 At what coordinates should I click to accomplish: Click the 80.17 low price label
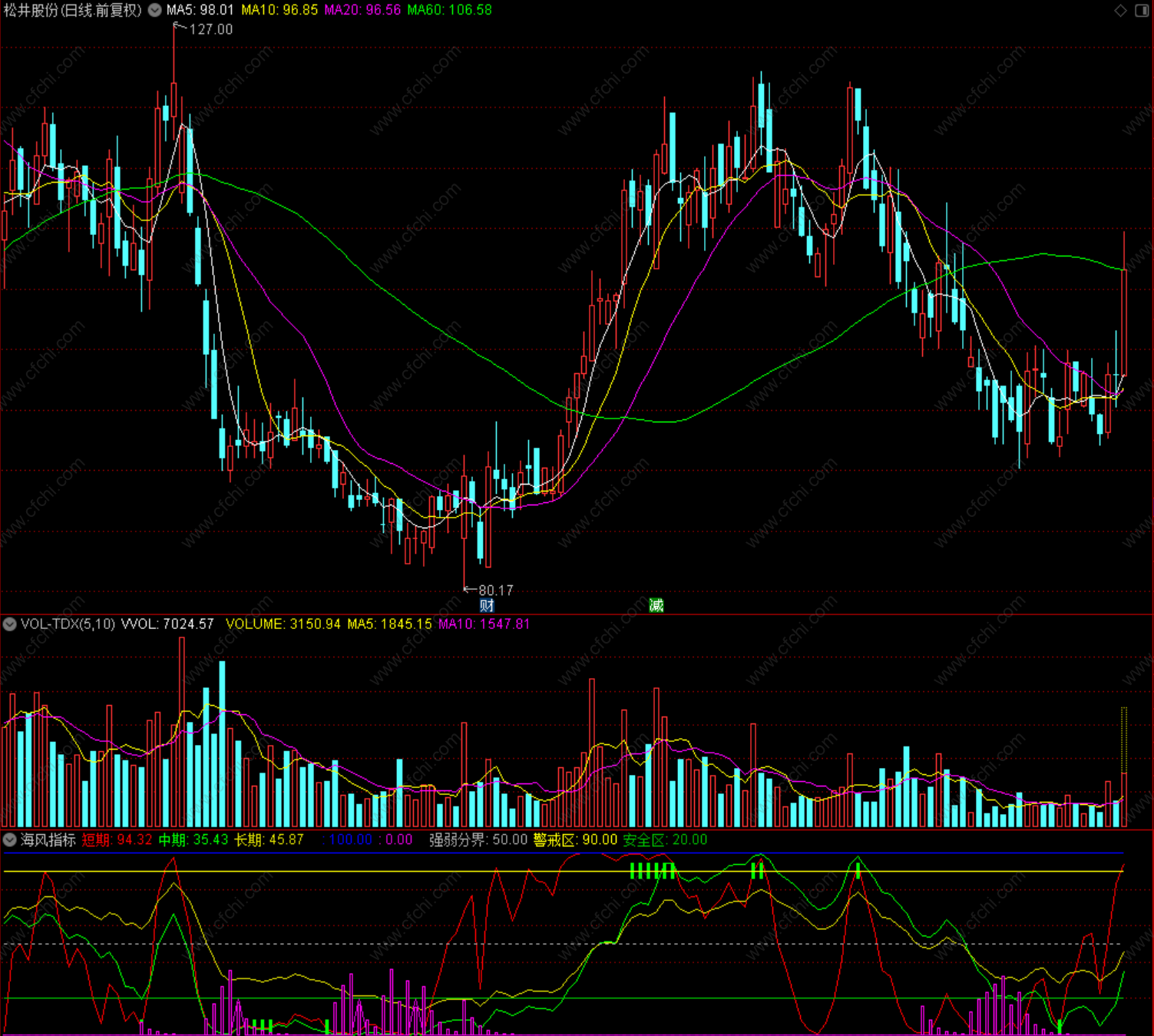coord(496,591)
